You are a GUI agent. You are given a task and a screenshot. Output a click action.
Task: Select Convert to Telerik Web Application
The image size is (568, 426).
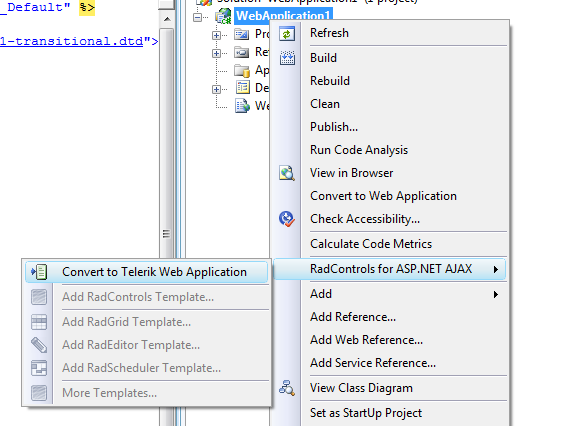[147, 272]
